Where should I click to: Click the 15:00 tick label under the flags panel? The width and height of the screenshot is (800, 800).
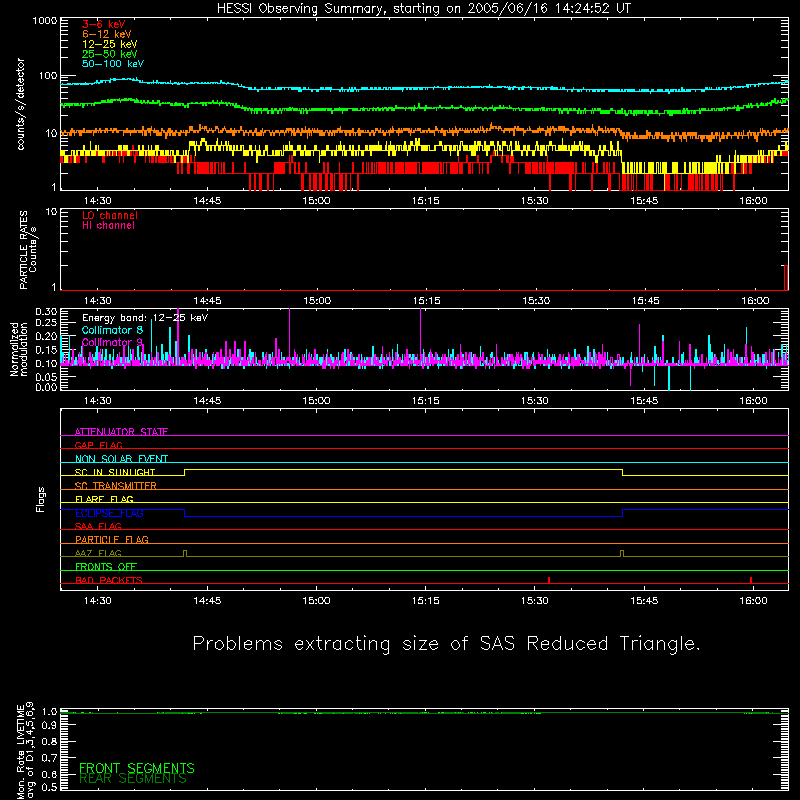pyautogui.click(x=316, y=601)
